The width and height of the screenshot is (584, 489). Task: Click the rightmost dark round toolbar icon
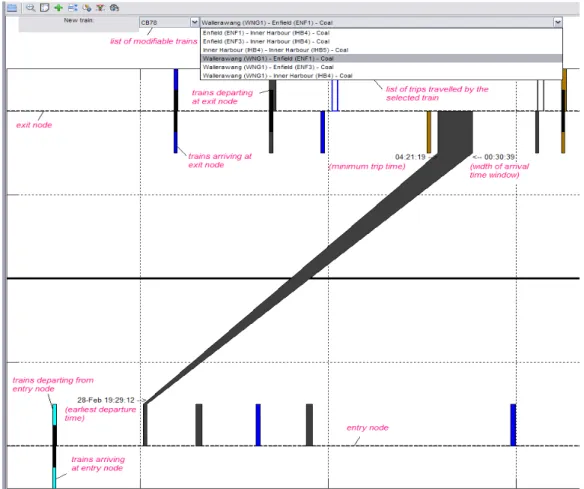pyautogui.click(x=115, y=8)
